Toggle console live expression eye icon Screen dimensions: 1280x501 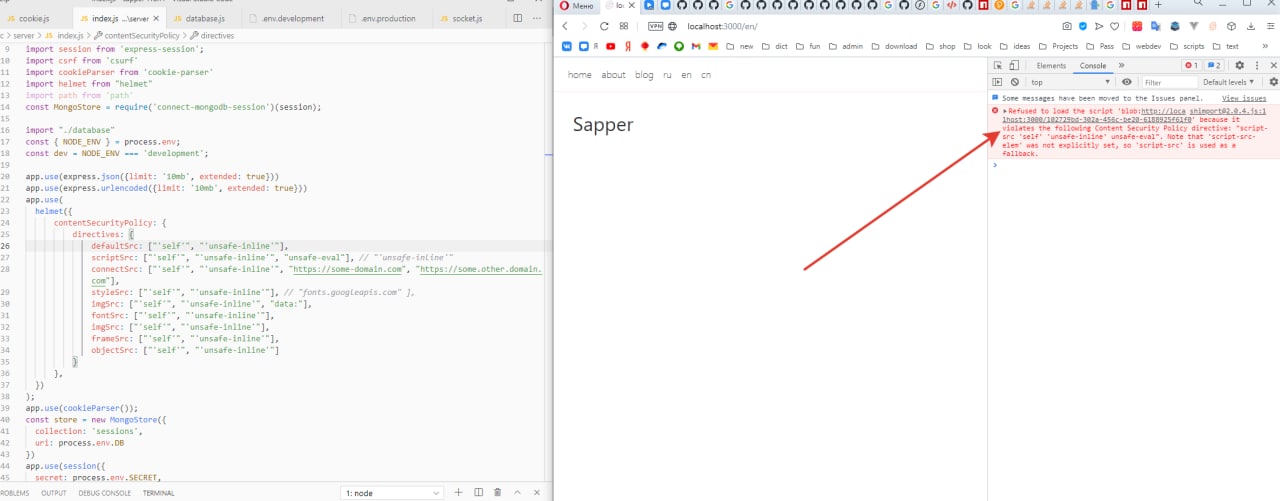(1127, 82)
